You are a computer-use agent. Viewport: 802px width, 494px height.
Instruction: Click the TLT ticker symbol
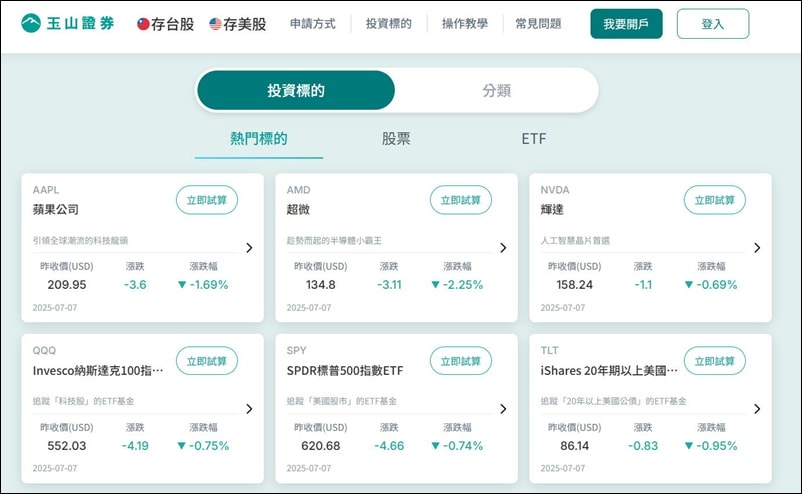pos(549,350)
